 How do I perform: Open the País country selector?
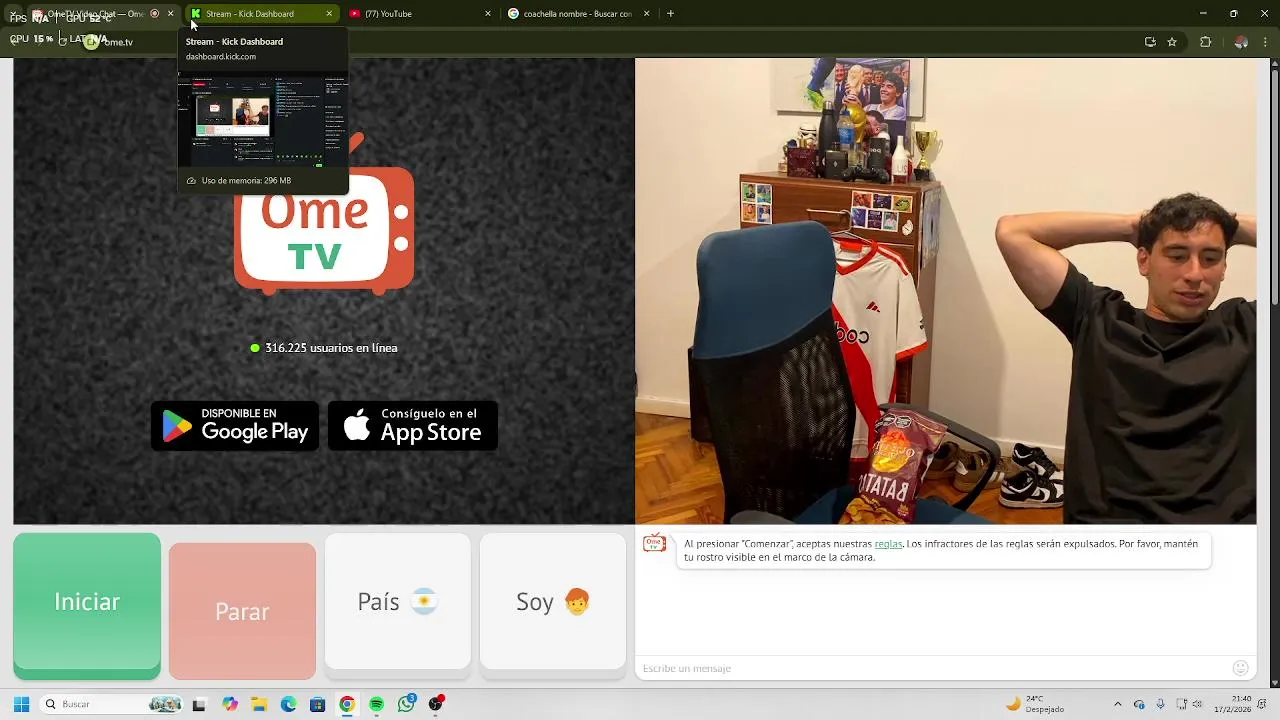click(x=397, y=602)
